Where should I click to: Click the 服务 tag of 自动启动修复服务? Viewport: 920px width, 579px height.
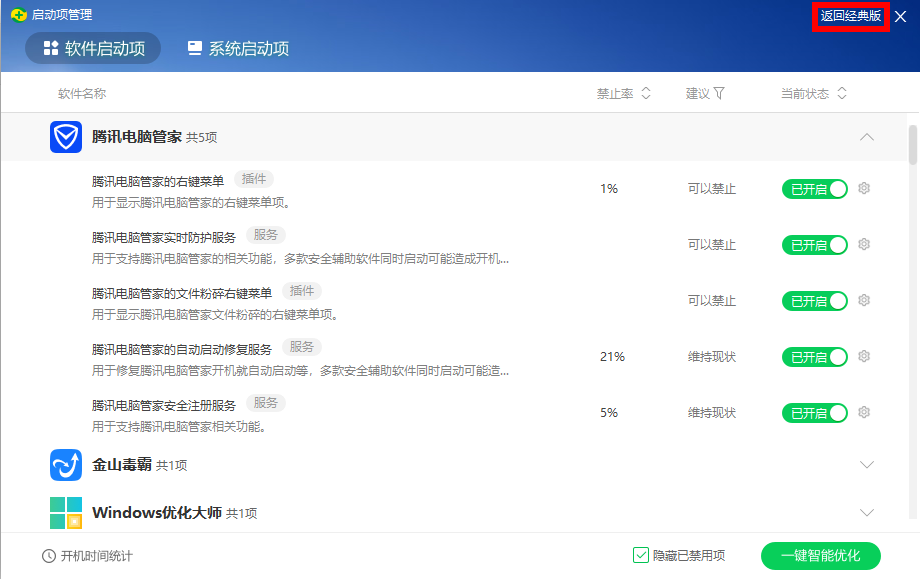pyautogui.click(x=302, y=347)
